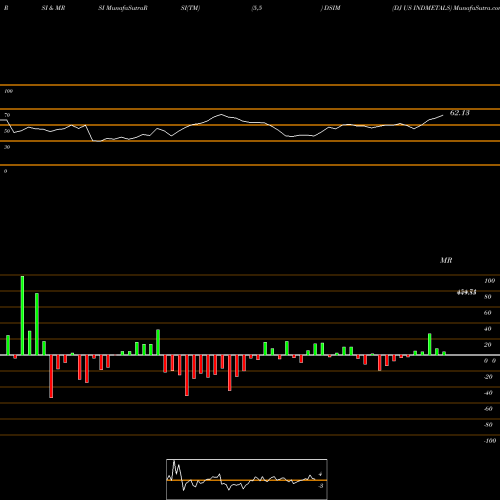500x500 pixels.
Task: Click the RSI axis label 100
Action: point(8,91)
